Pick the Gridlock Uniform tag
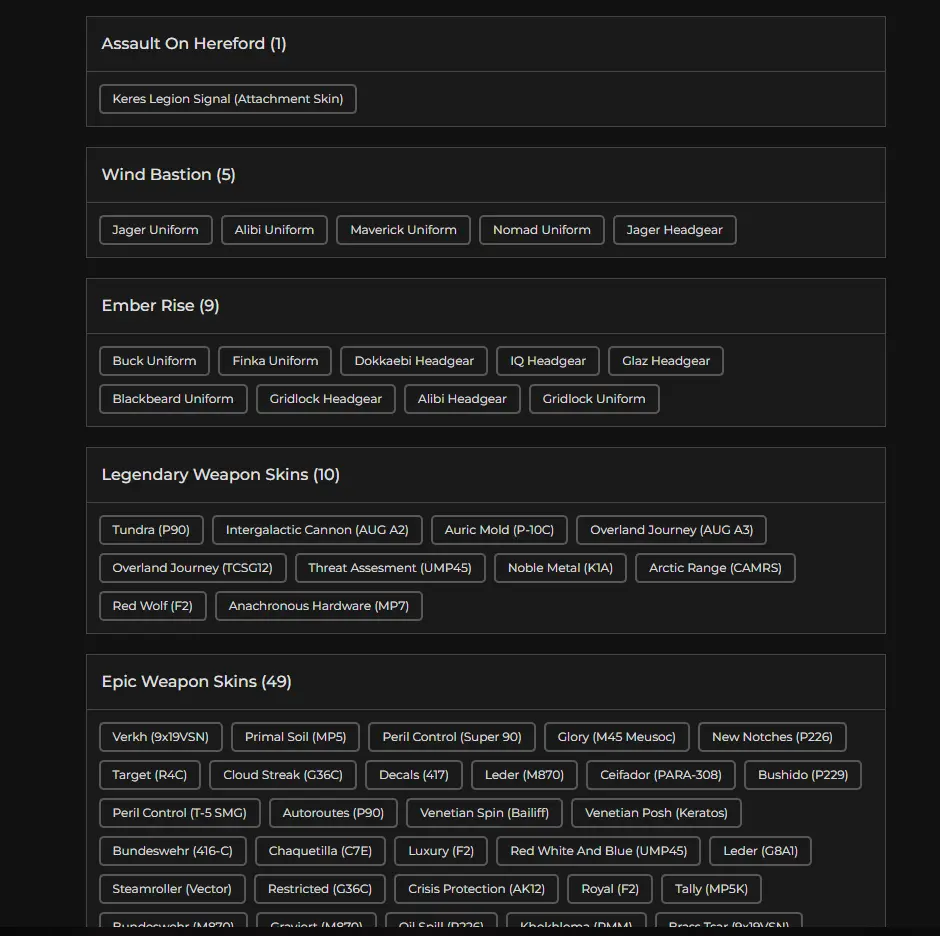The image size is (940, 936). click(593, 399)
